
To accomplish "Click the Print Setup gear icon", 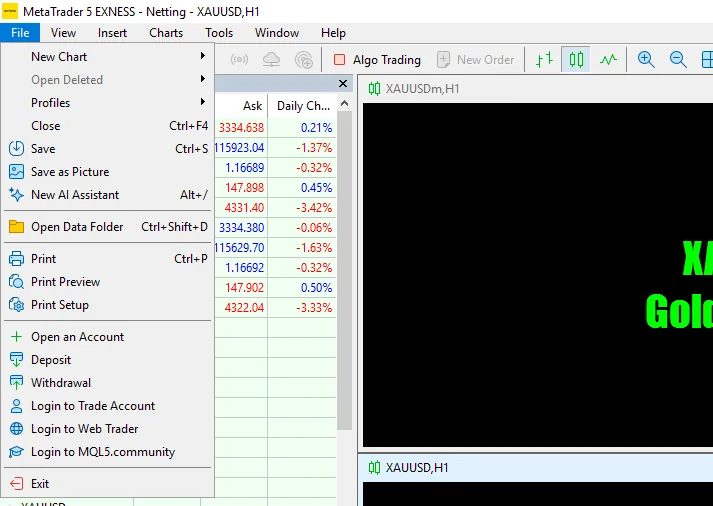I will [16, 305].
